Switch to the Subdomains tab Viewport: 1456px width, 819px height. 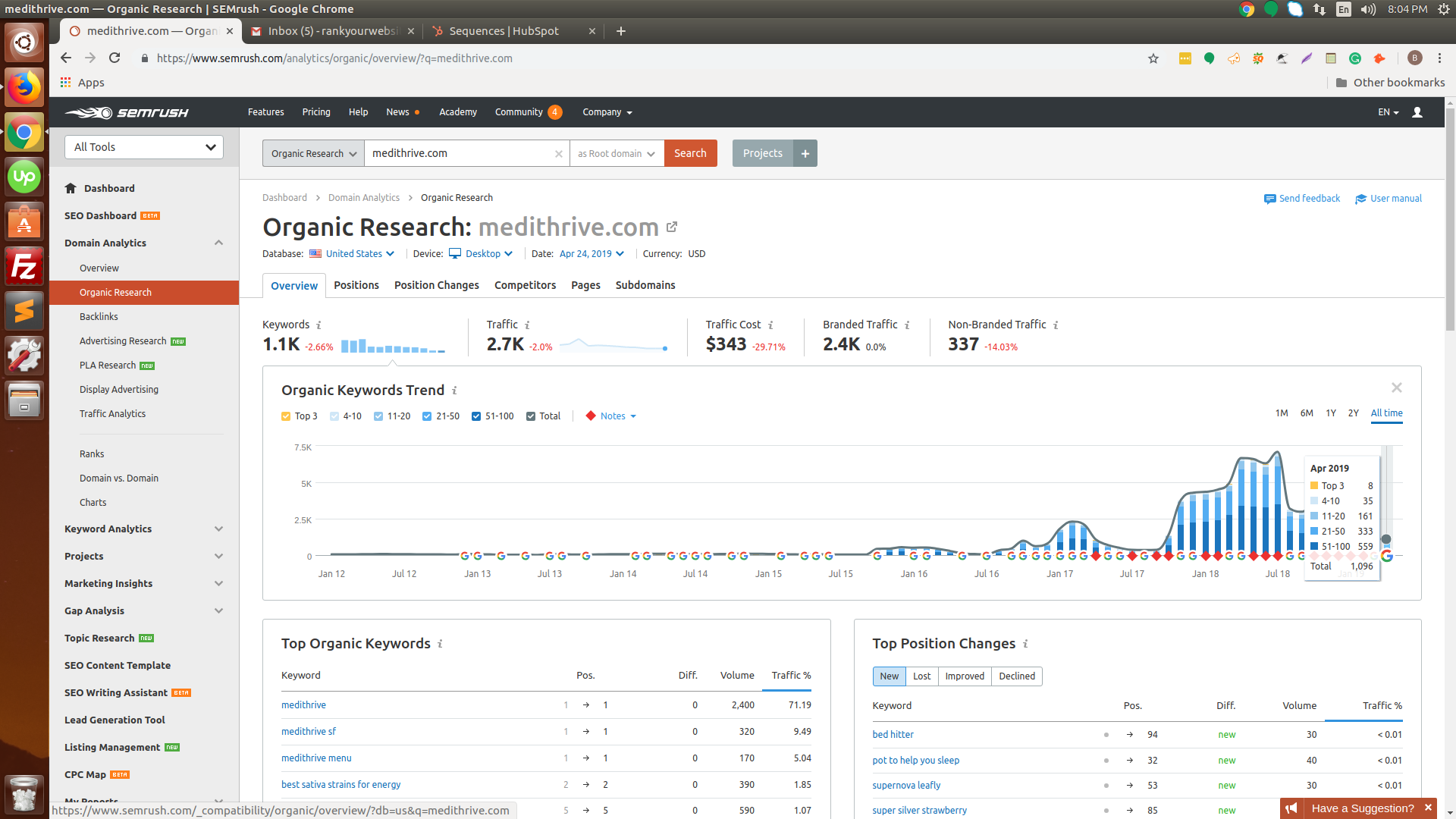coord(645,286)
